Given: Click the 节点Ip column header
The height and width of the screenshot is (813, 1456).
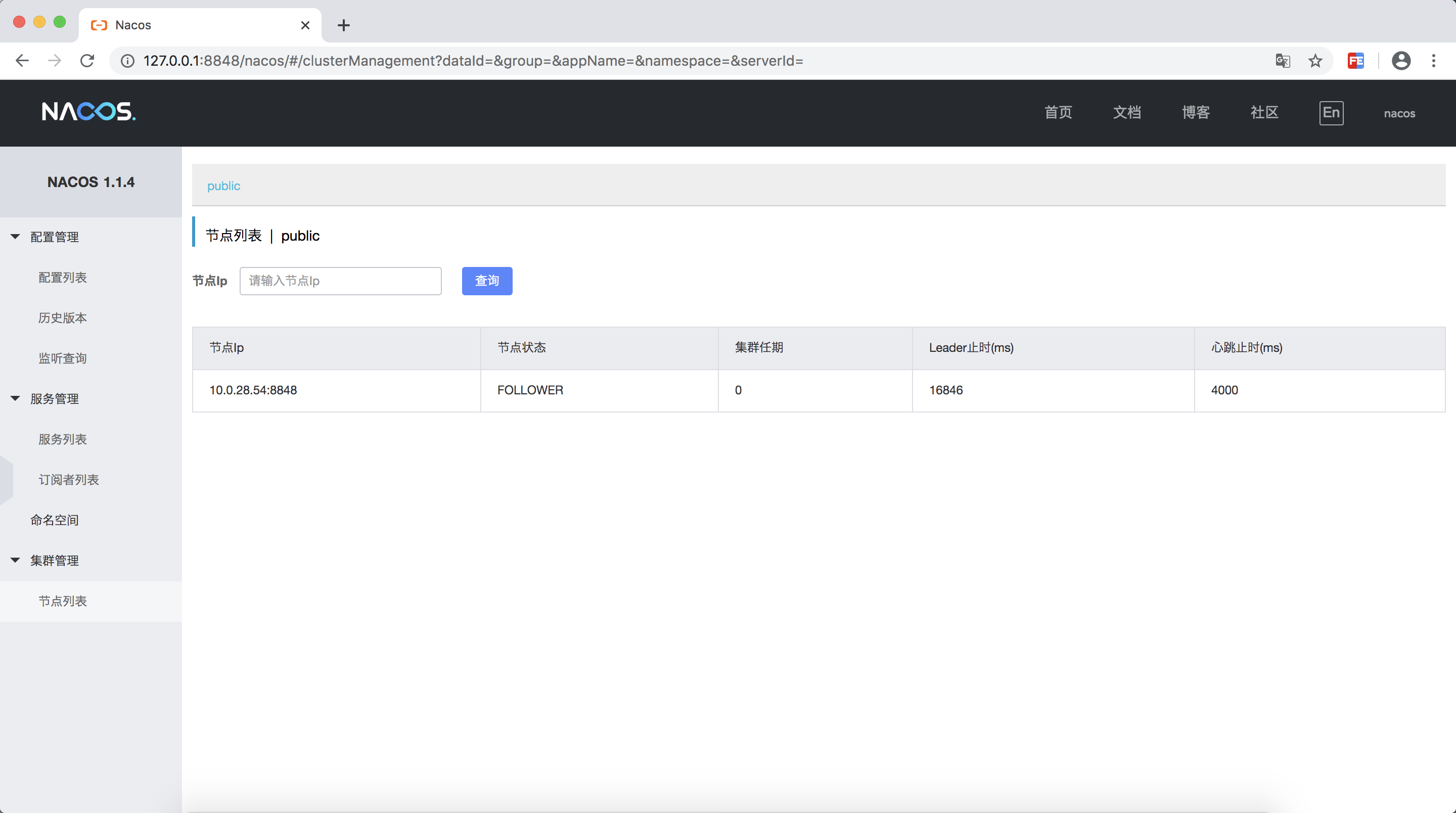Looking at the screenshot, I should (336, 348).
